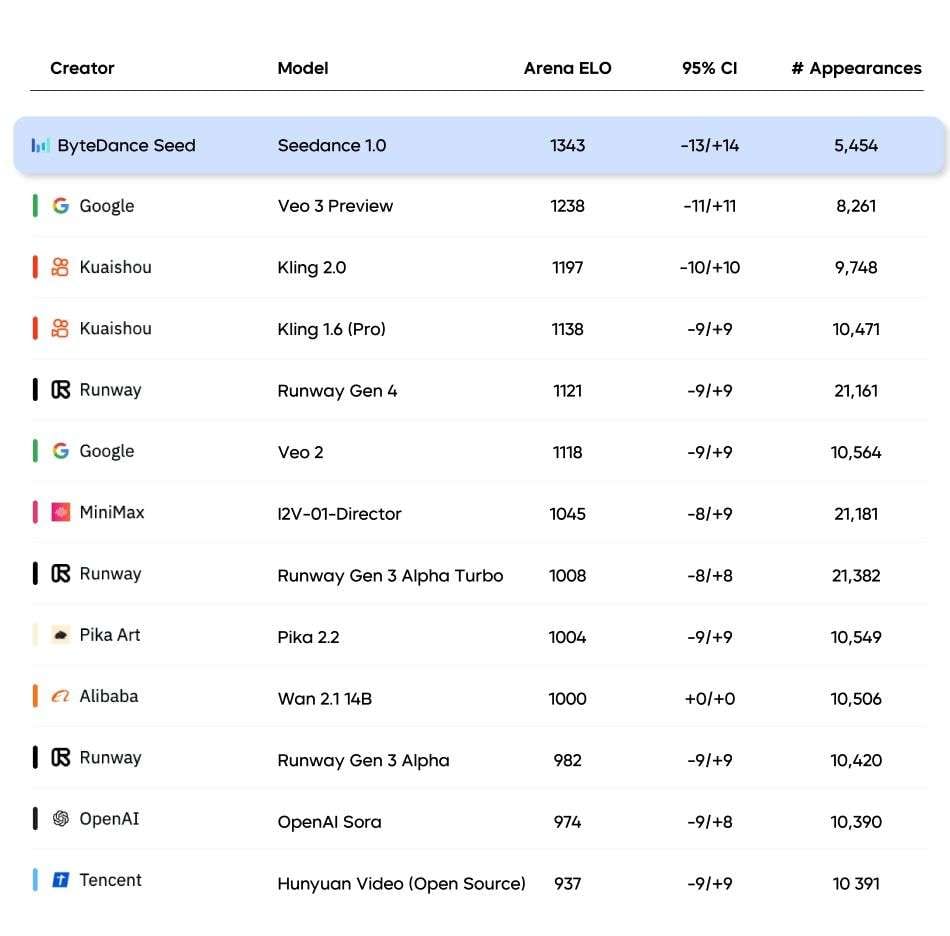Click the Alibaba orange logo icon
950x936 pixels.
(x=61, y=696)
